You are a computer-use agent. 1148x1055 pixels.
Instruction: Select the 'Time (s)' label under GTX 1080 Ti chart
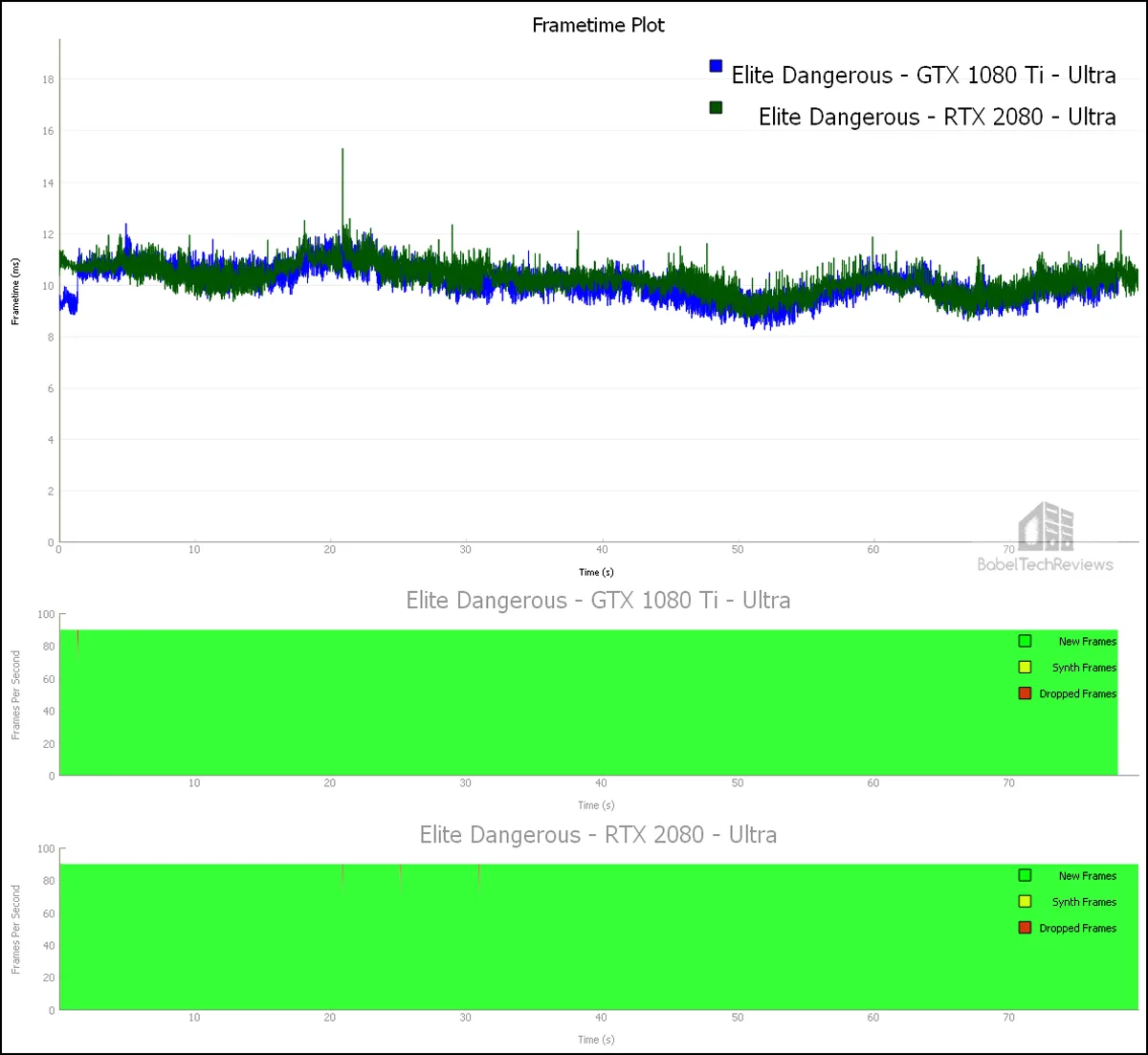[x=596, y=805]
